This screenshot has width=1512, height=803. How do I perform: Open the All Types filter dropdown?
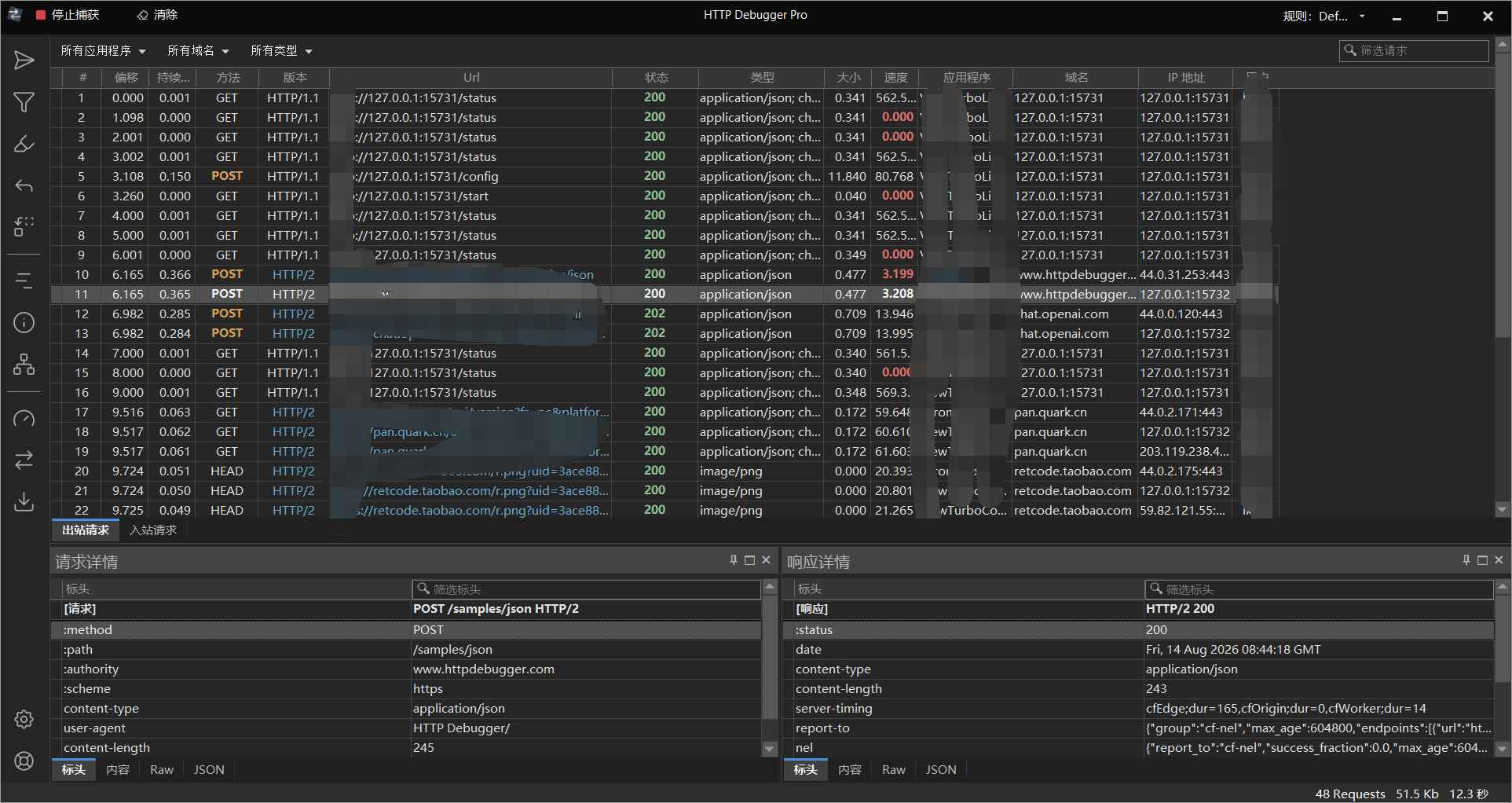coord(281,50)
